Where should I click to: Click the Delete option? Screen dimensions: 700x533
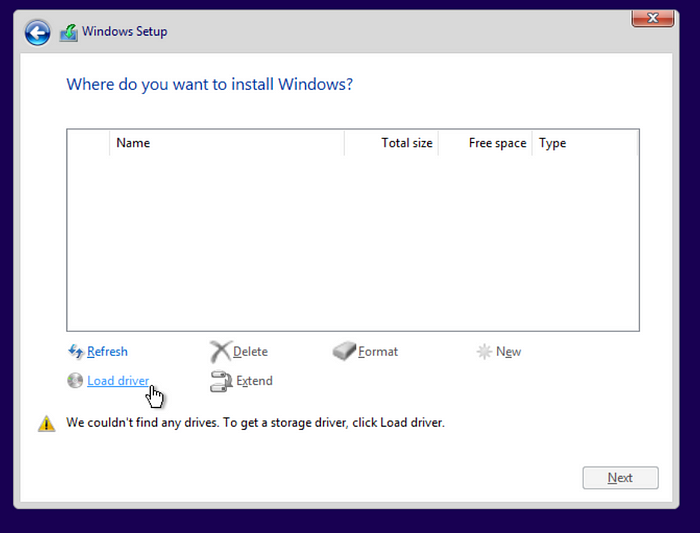click(250, 352)
